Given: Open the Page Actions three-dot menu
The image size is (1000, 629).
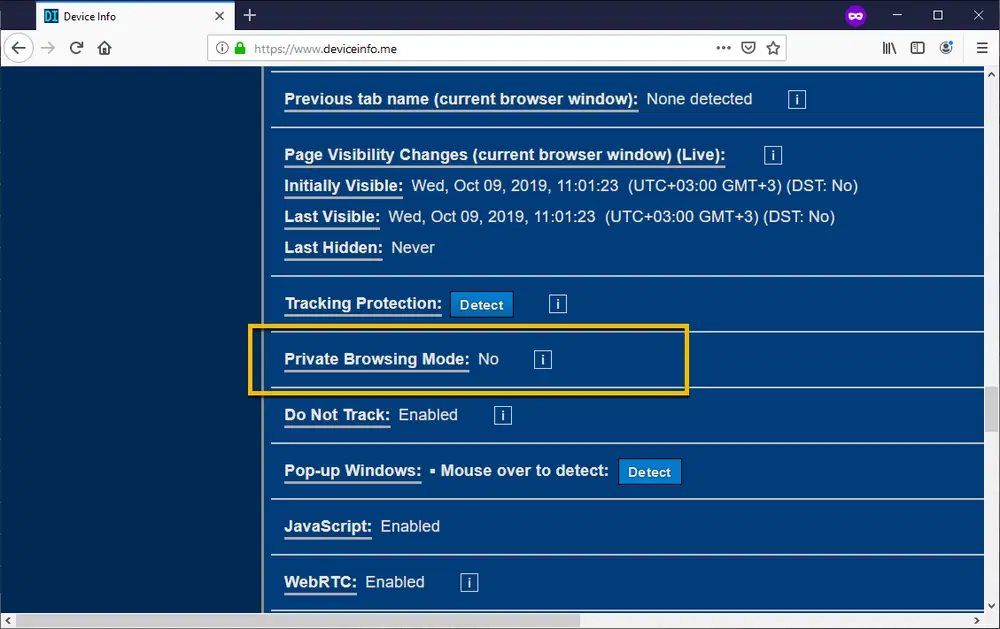Looking at the screenshot, I should pos(724,47).
